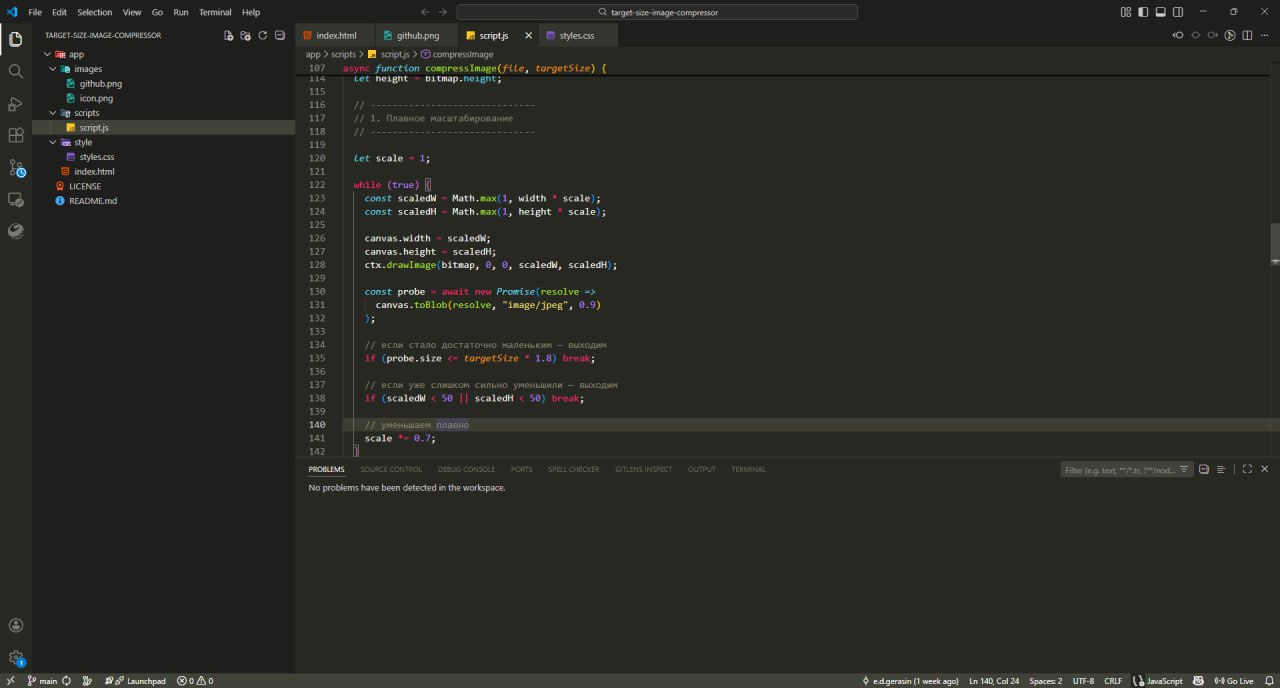Click the JavaScript language mode button
1280x688 pixels.
point(1163,681)
